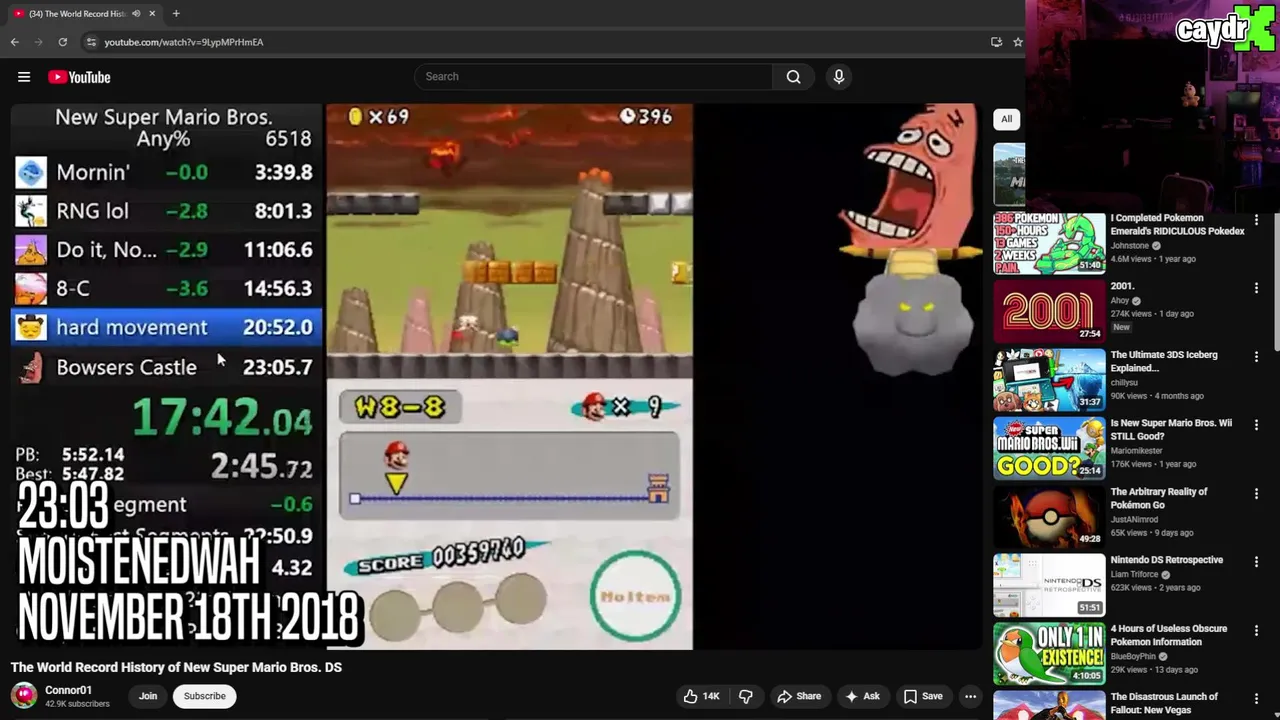
Task: Mute the tab via its speaker icon
Action: (x=136, y=14)
